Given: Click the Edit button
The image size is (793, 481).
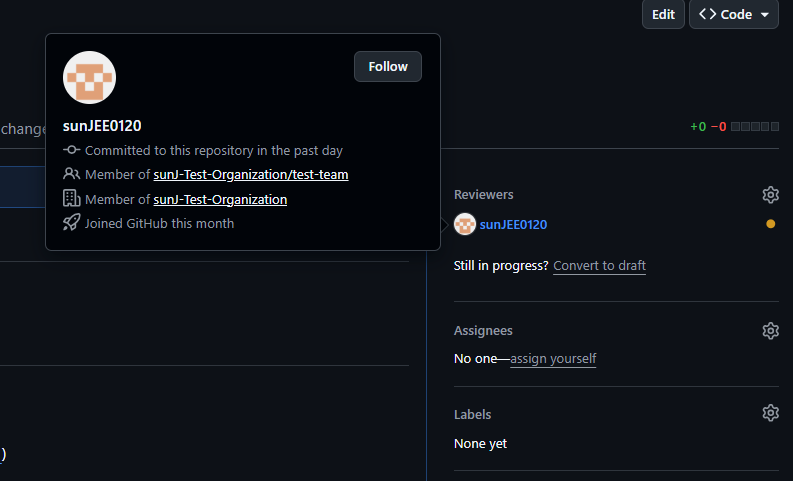Looking at the screenshot, I should point(663,14).
